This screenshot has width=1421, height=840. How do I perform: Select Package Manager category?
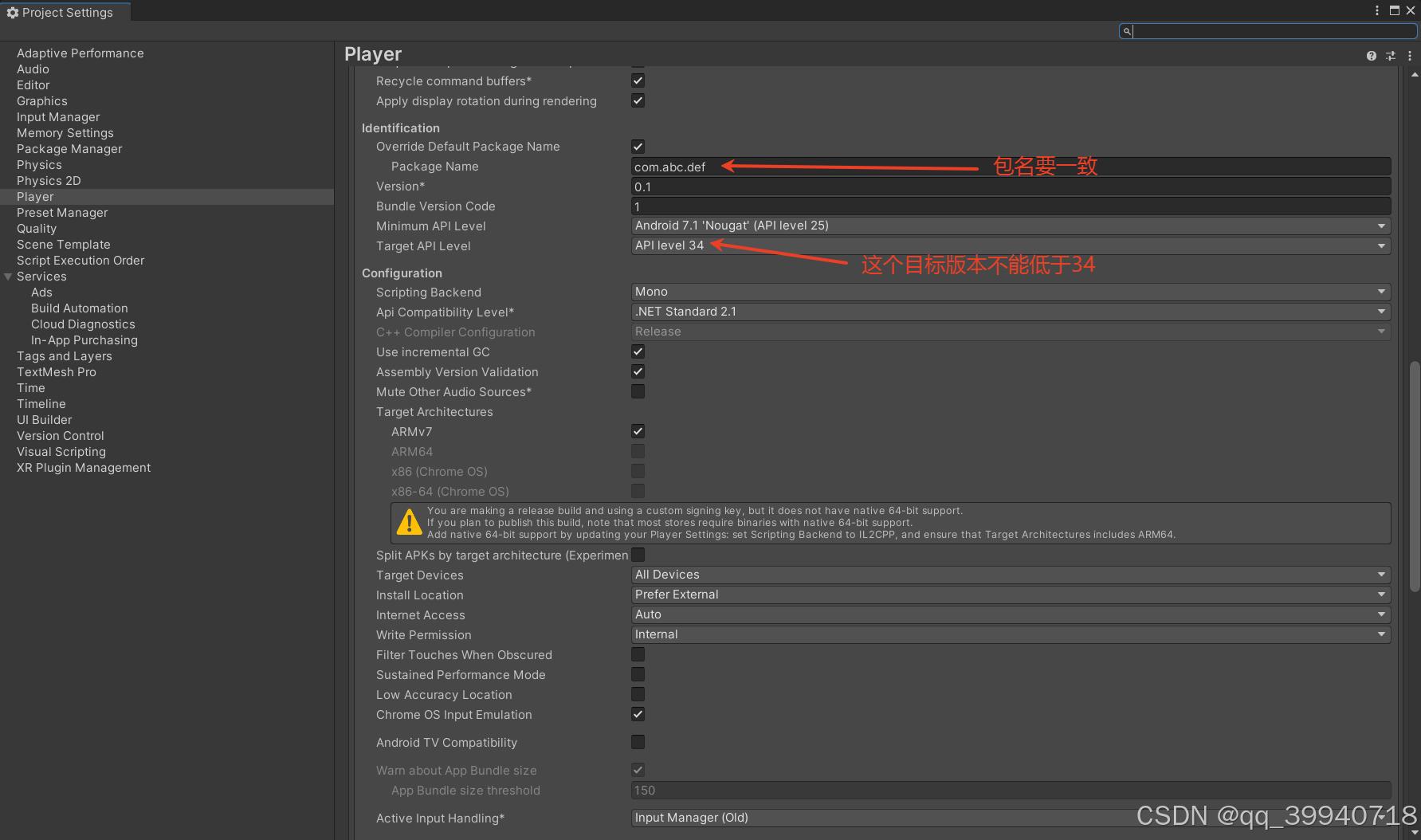coord(69,149)
